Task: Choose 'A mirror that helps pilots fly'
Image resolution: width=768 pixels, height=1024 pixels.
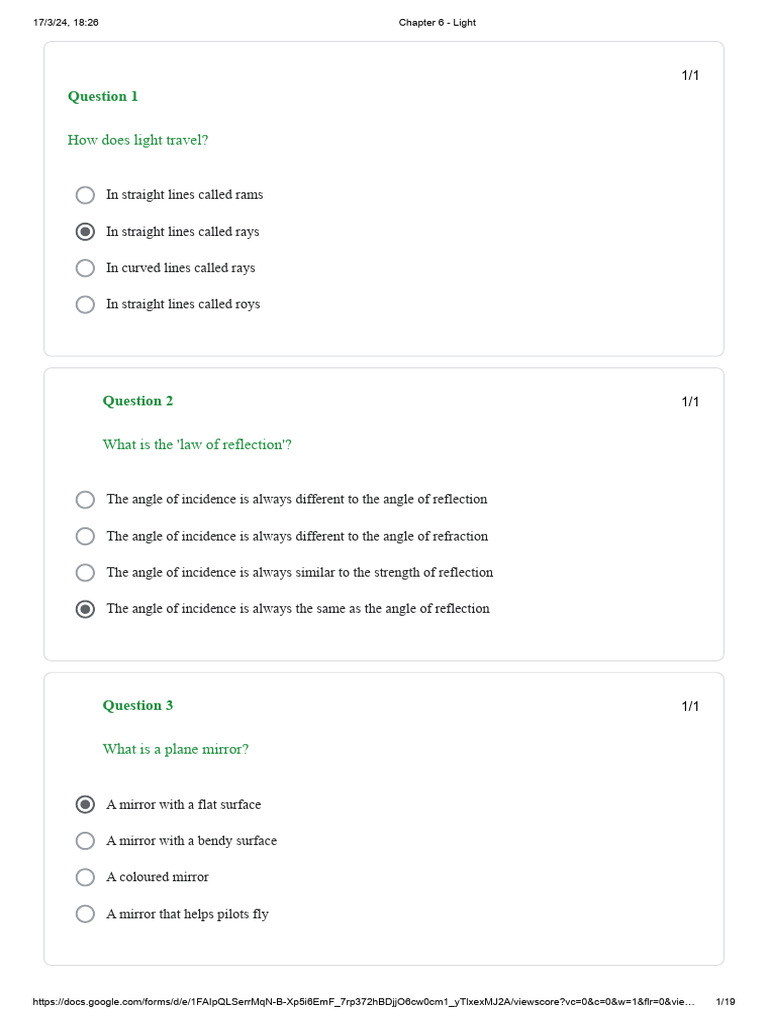Action: point(86,914)
